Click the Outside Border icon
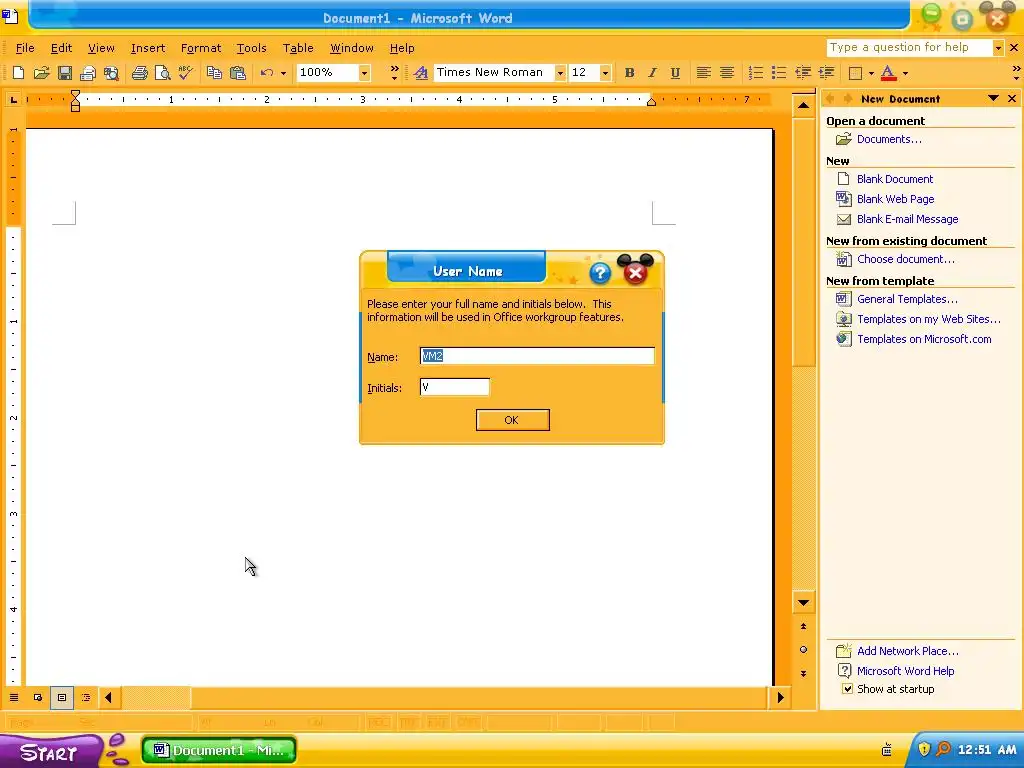 [855, 72]
